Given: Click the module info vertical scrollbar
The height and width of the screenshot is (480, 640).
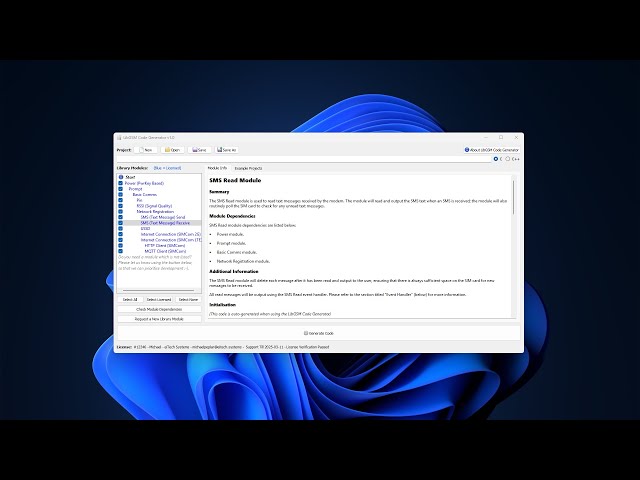Looking at the screenshot, I should click(x=513, y=198).
